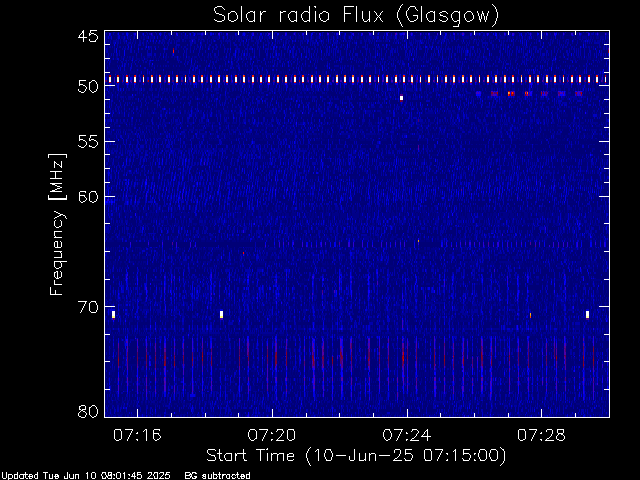Click the 'Updated Tue Jun 10 09:01:45 2025' text

pos(85,476)
